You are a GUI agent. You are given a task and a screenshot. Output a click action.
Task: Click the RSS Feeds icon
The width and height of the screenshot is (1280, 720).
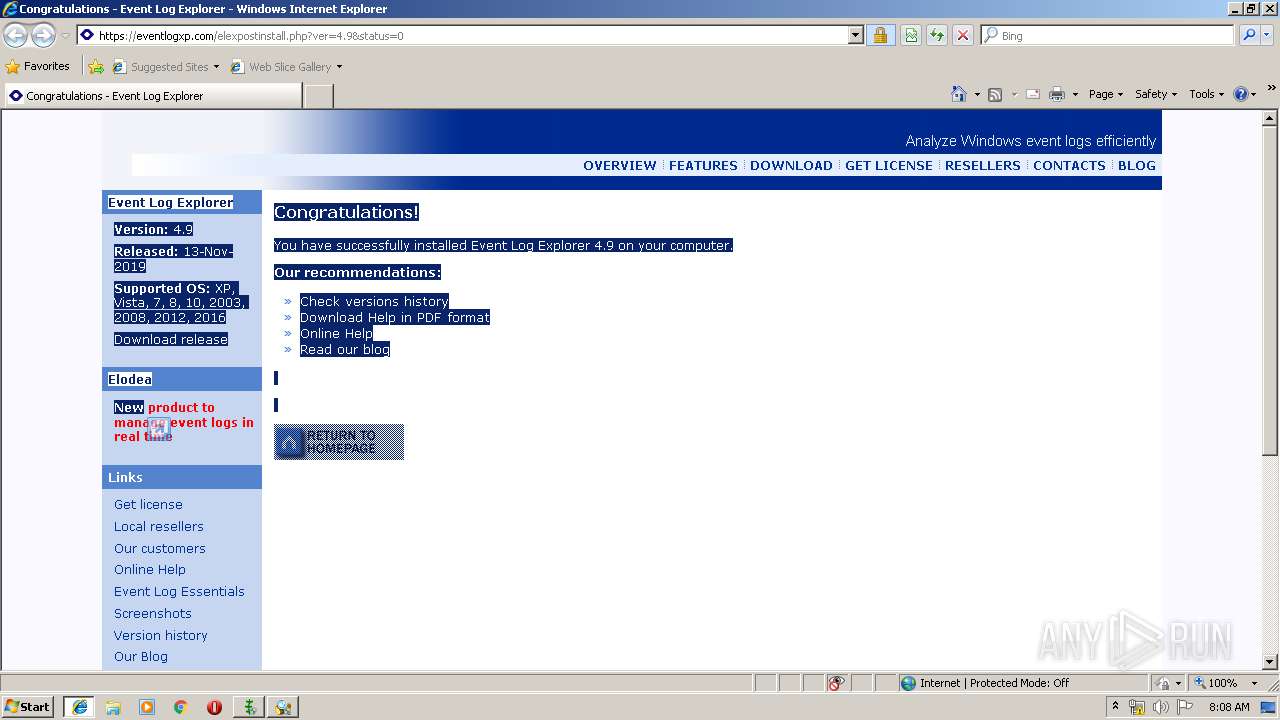coord(995,94)
